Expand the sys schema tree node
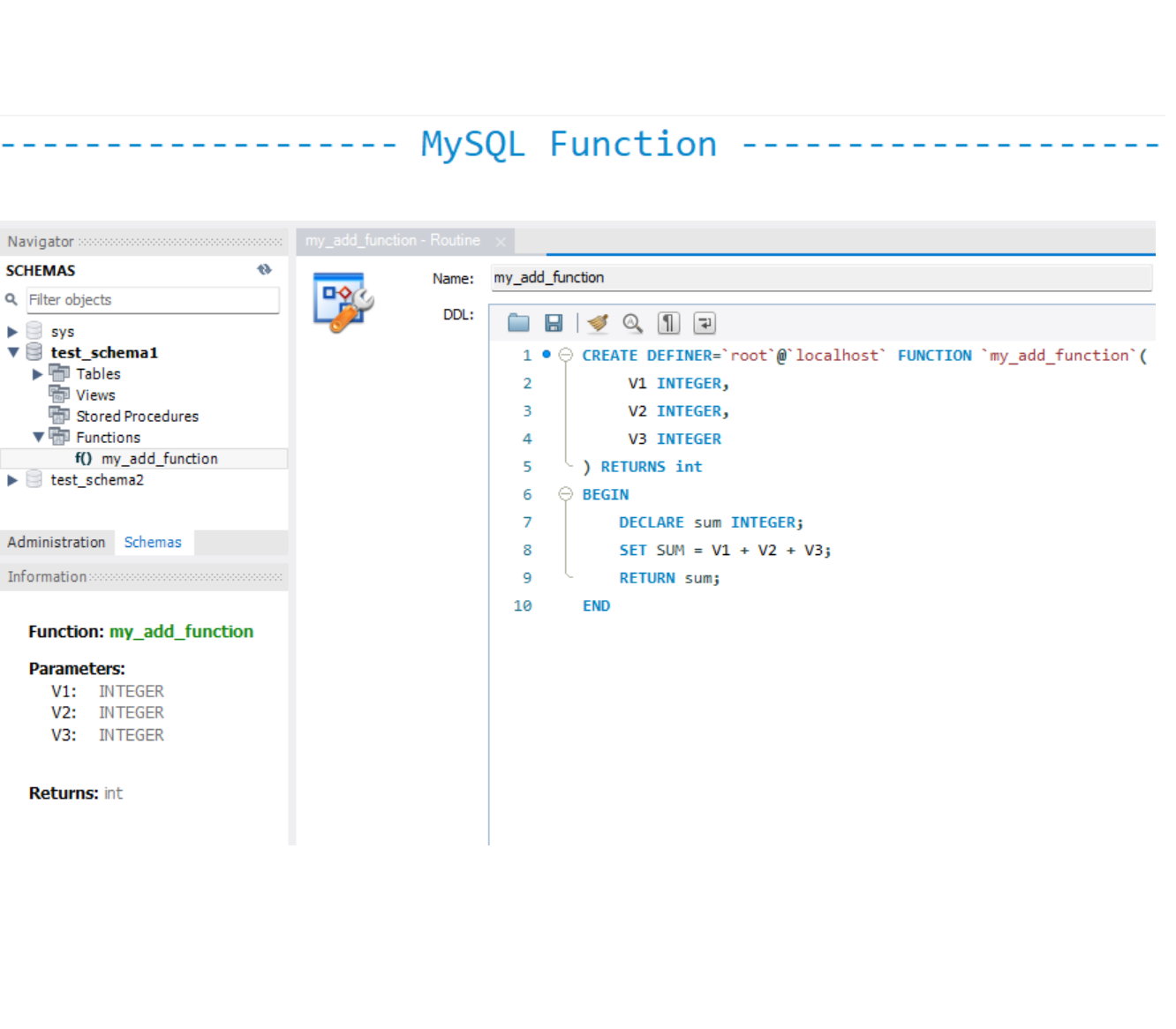1176x1029 pixels. coord(12,332)
